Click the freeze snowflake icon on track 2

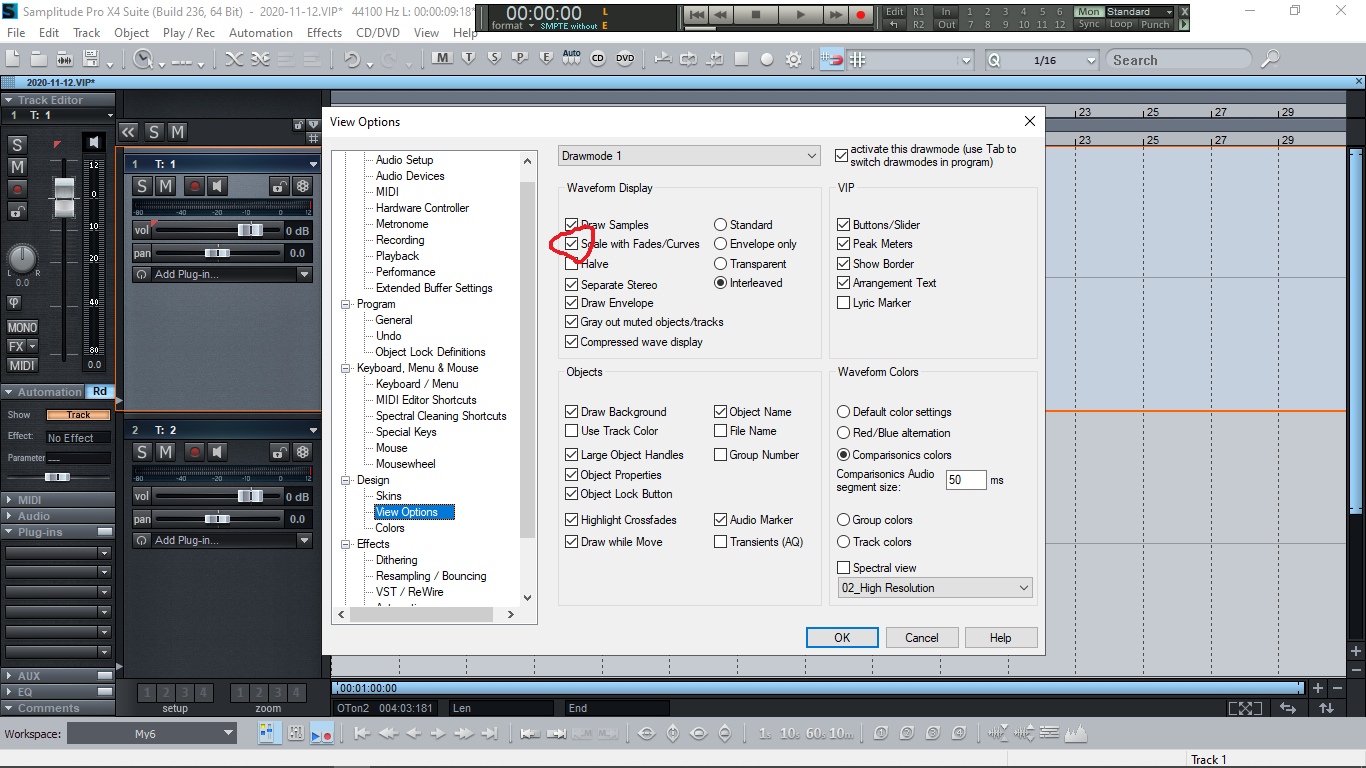coord(303,452)
